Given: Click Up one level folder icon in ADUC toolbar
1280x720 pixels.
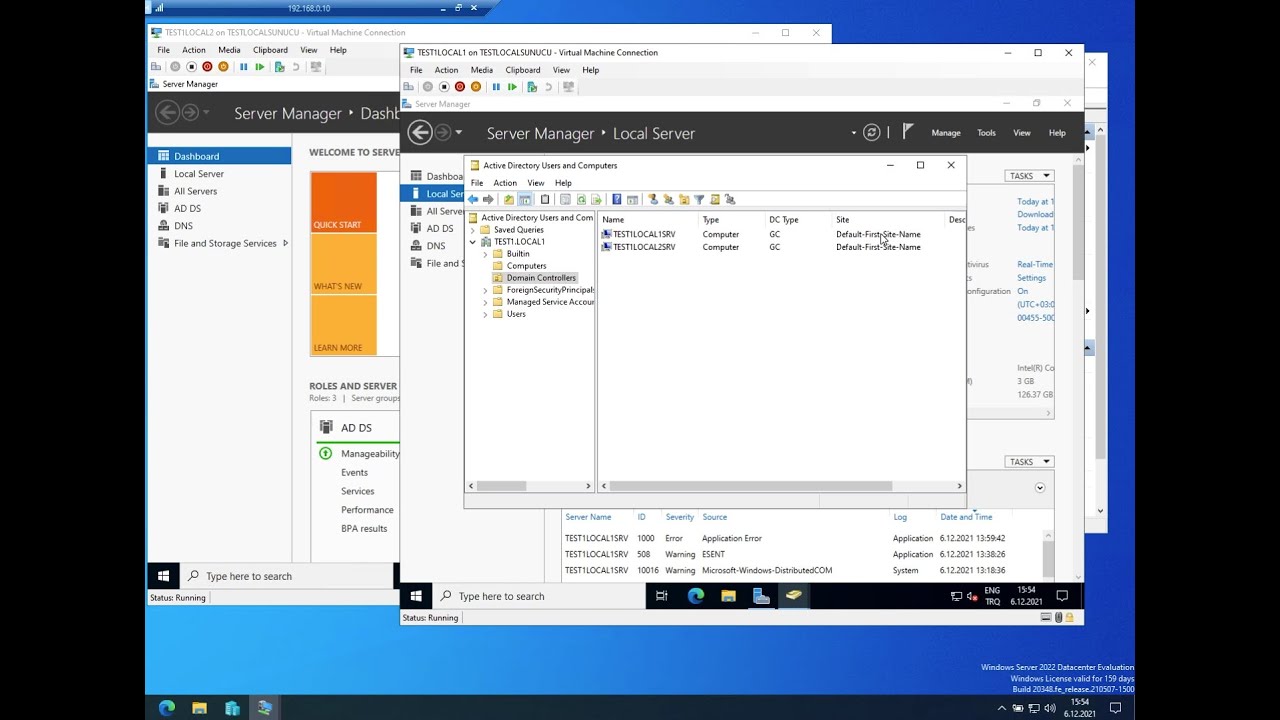Looking at the screenshot, I should [x=509, y=199].
